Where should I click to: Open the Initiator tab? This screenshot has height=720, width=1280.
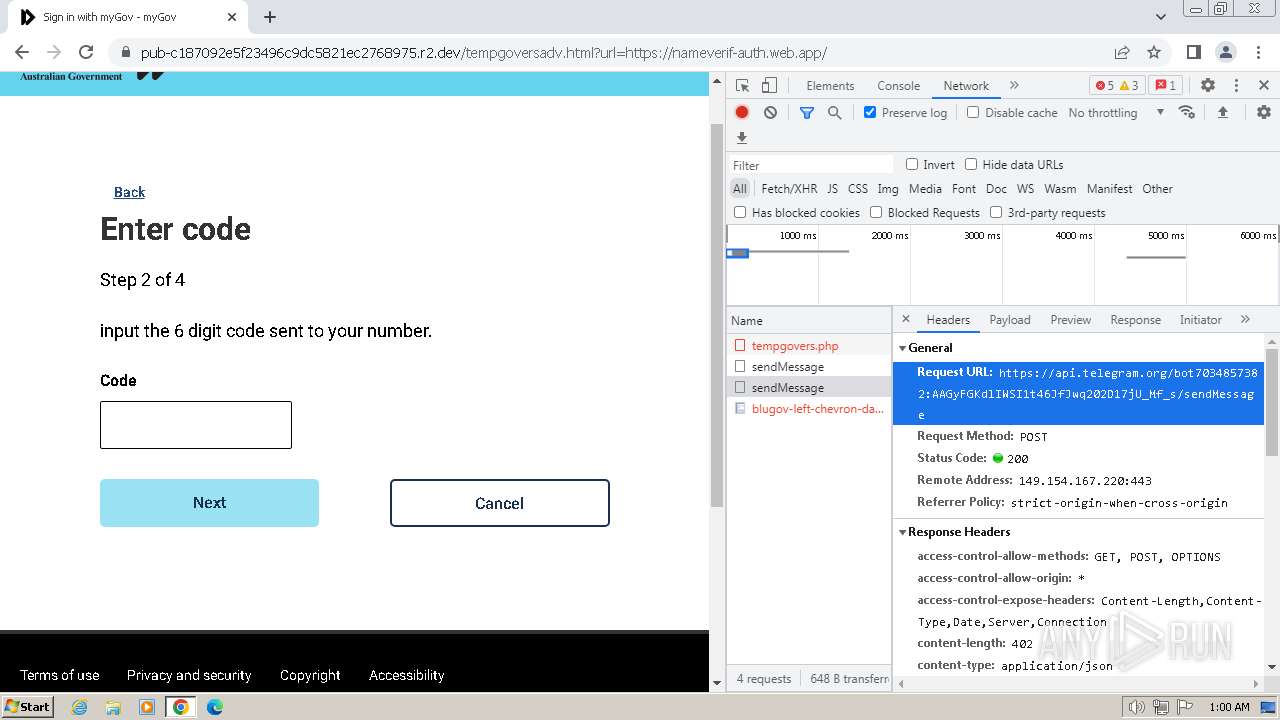(1200, 320)
